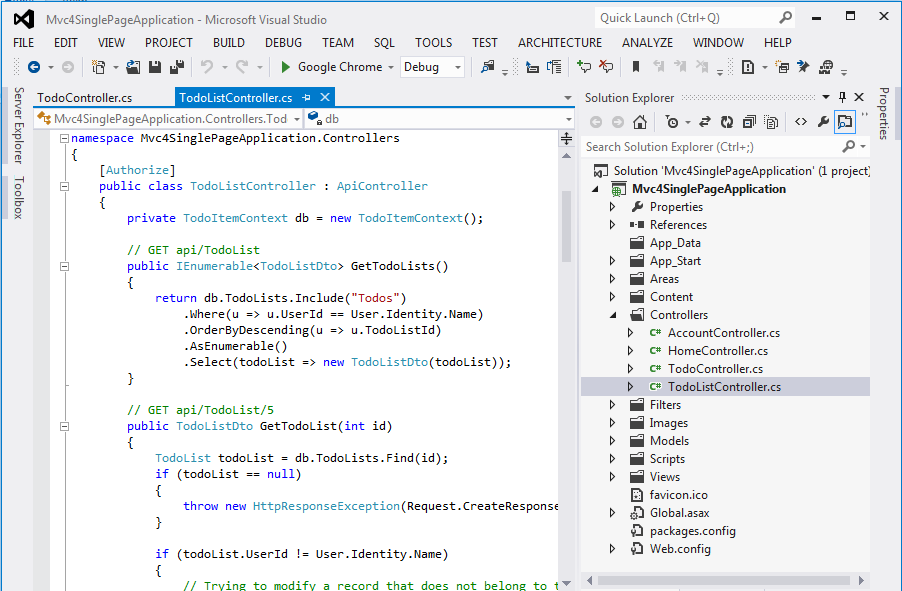
Task: Click the New Project toolbar icon
Action: pos(98,67)
